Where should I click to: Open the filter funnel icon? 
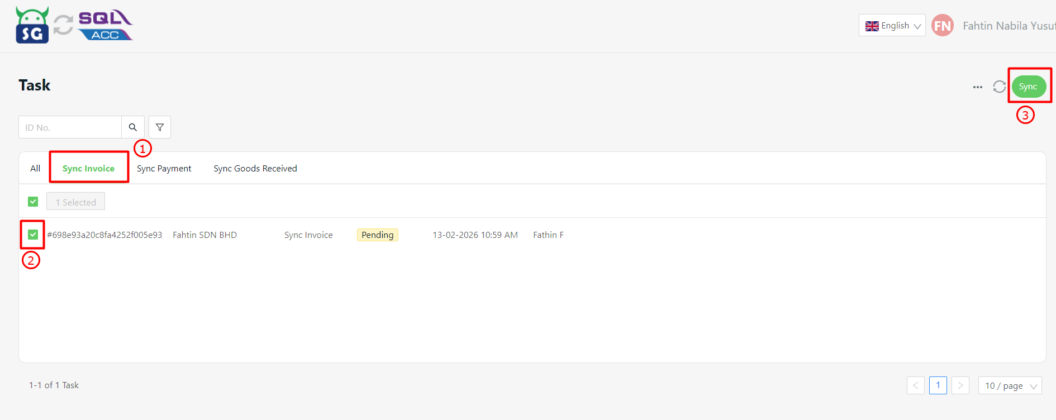coord(159,128)
